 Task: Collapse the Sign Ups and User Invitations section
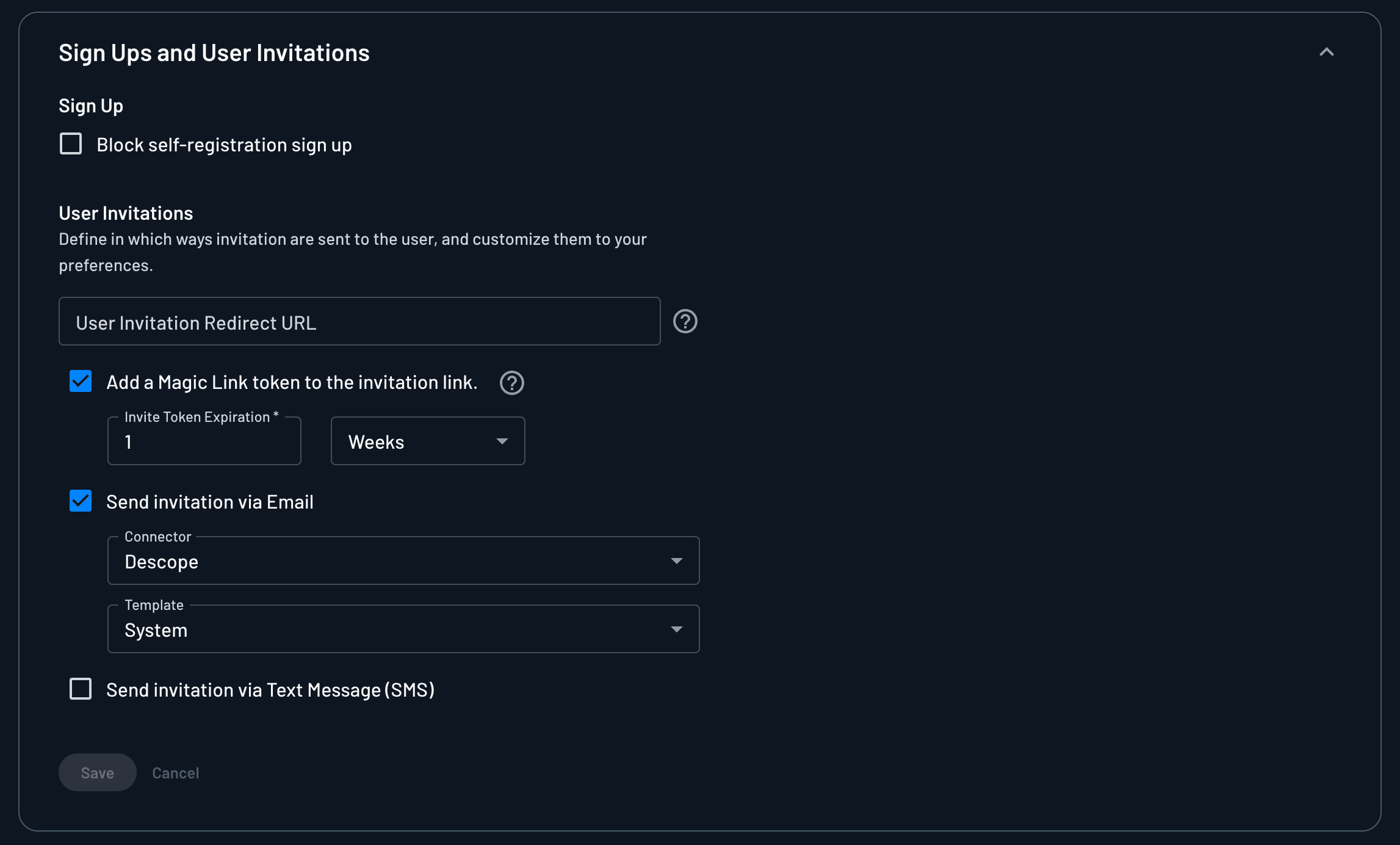point(1327,53)
